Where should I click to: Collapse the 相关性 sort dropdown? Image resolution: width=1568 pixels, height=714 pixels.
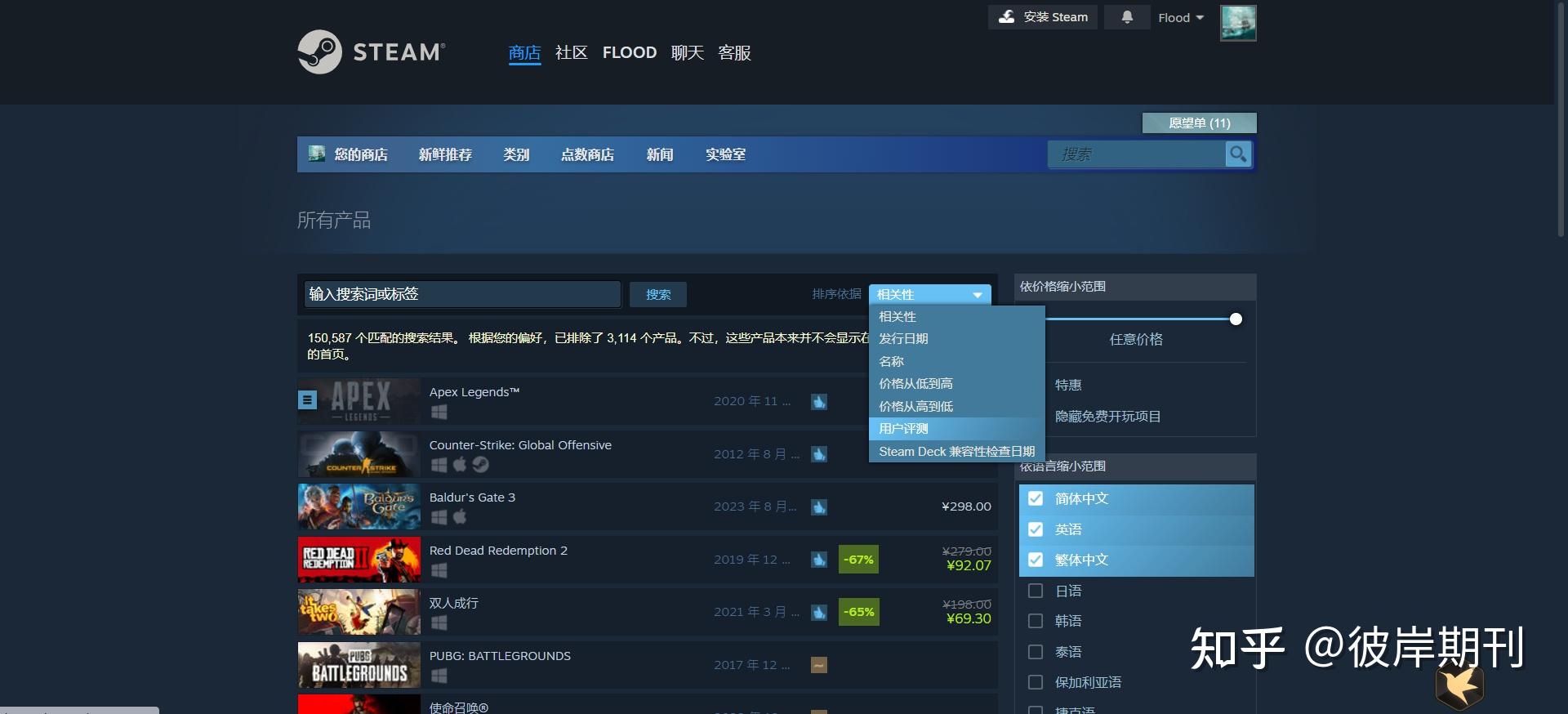(930, 294)
